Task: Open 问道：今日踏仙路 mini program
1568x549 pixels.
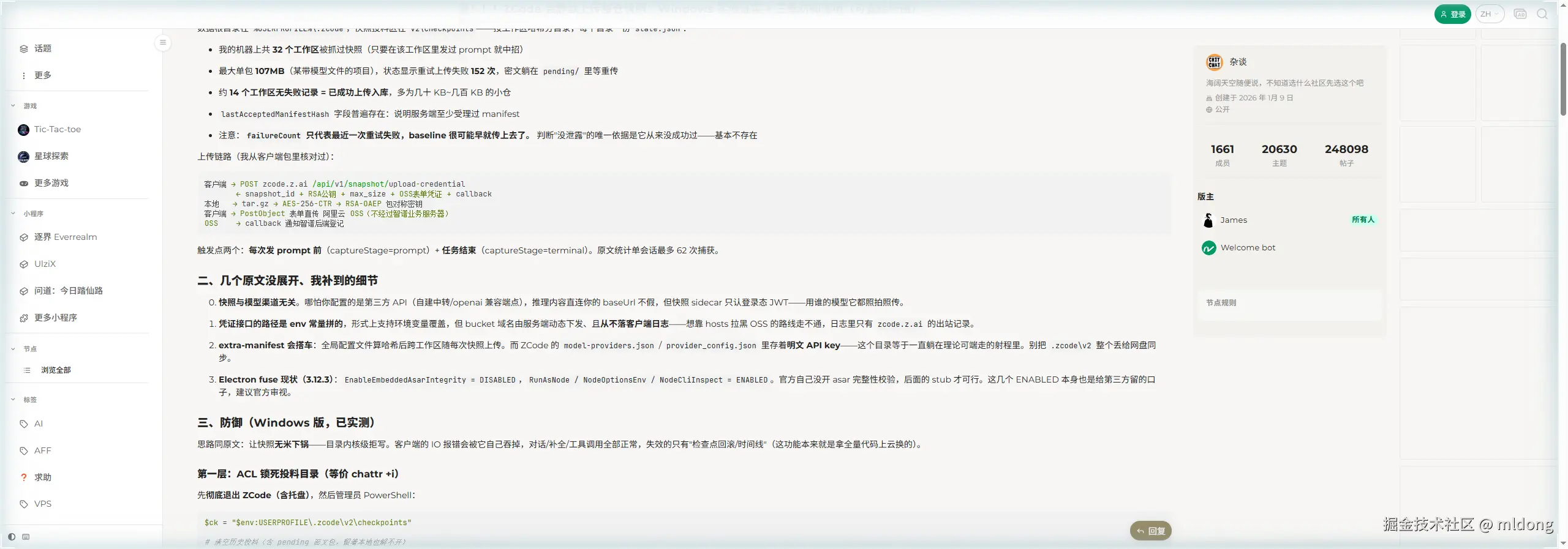Action: (x=69, y=291)
